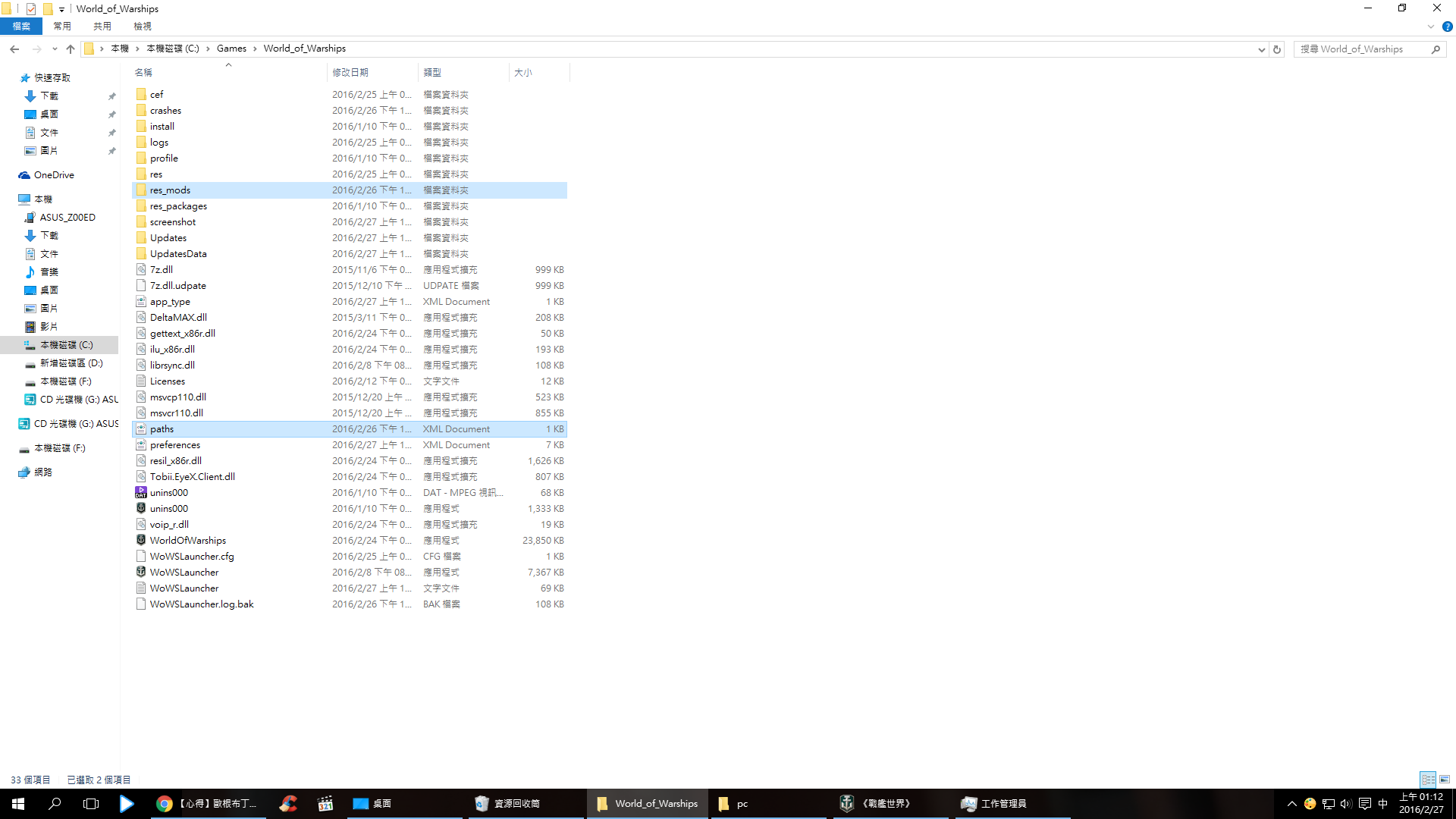Open taskbar search
This screenshot has height=819, width=1456.
click(55, 804)
